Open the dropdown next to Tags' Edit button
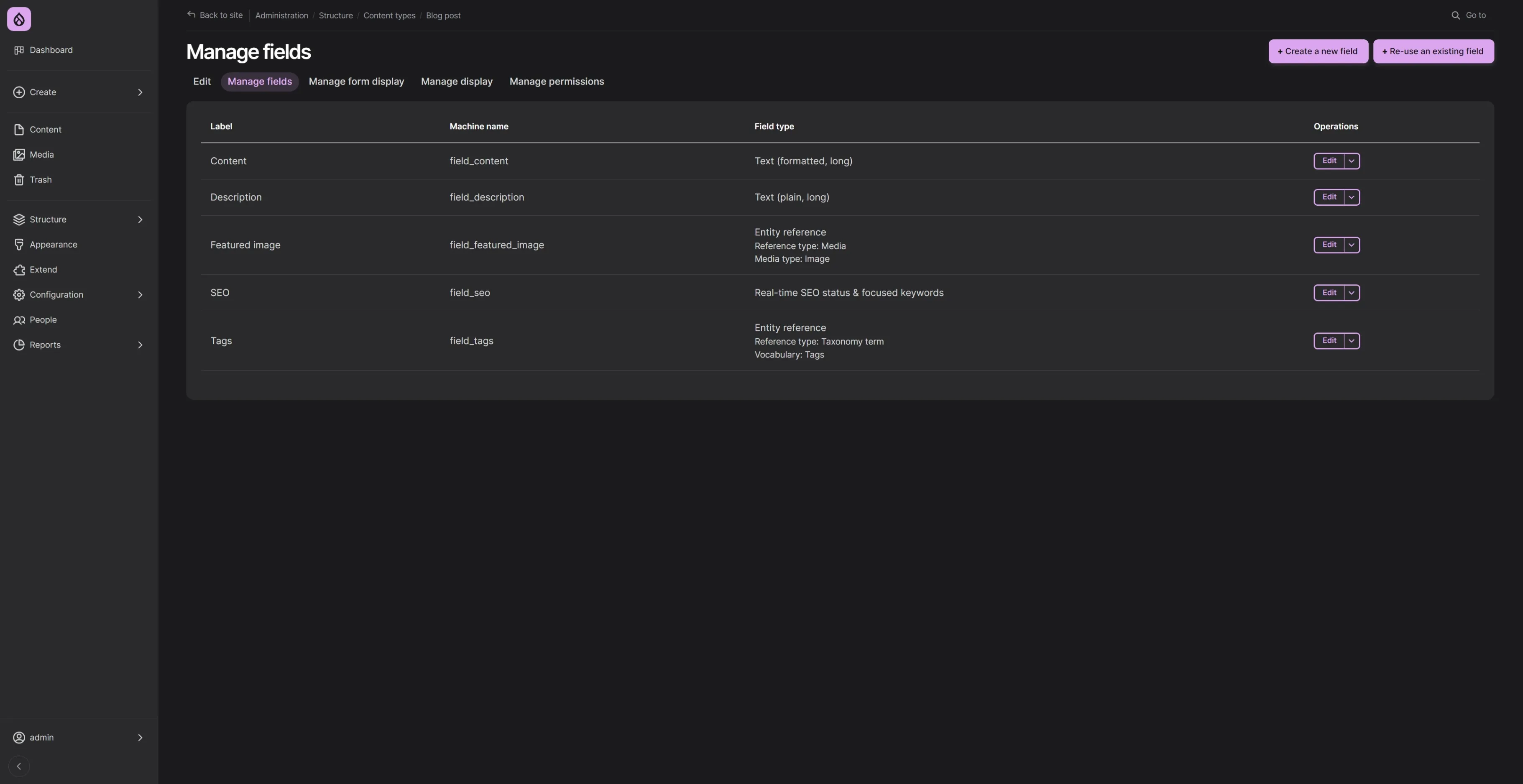Viewport: 1523px width, 784px height. coord(1352,340)
